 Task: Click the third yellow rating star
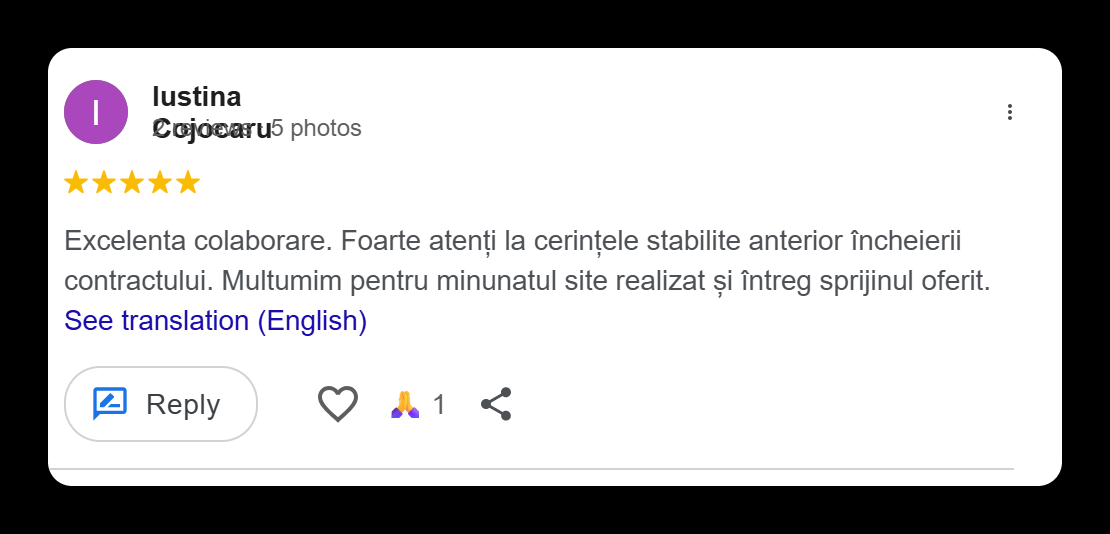click(132, 183)
